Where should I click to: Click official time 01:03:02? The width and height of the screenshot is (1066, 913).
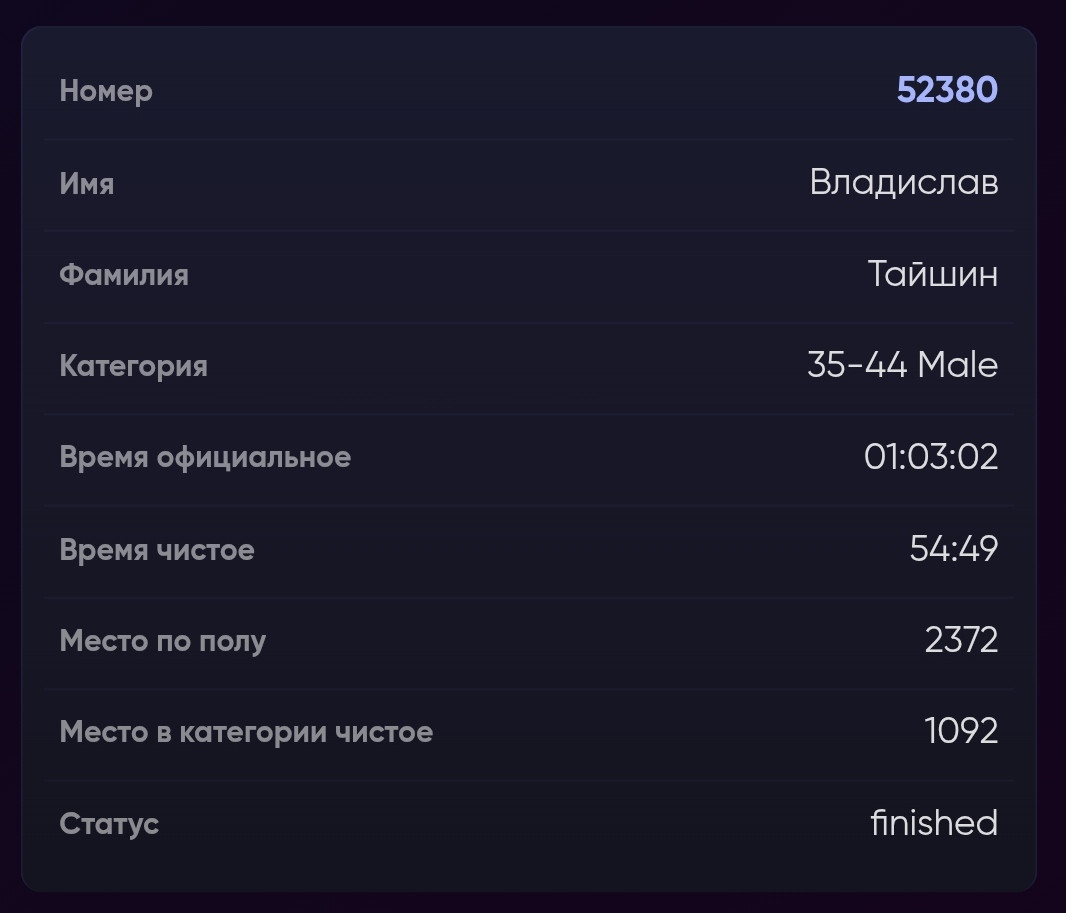pos(931,457)
